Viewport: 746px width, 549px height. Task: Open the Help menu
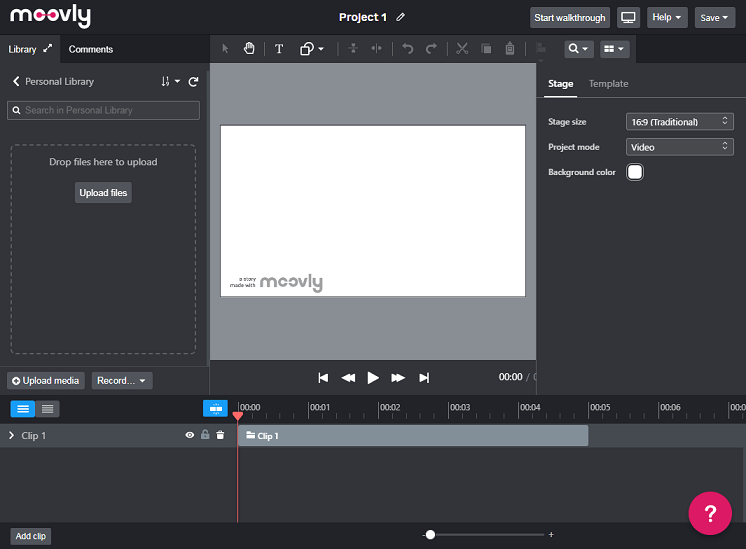pyautogui.click(x=667, y=18)
